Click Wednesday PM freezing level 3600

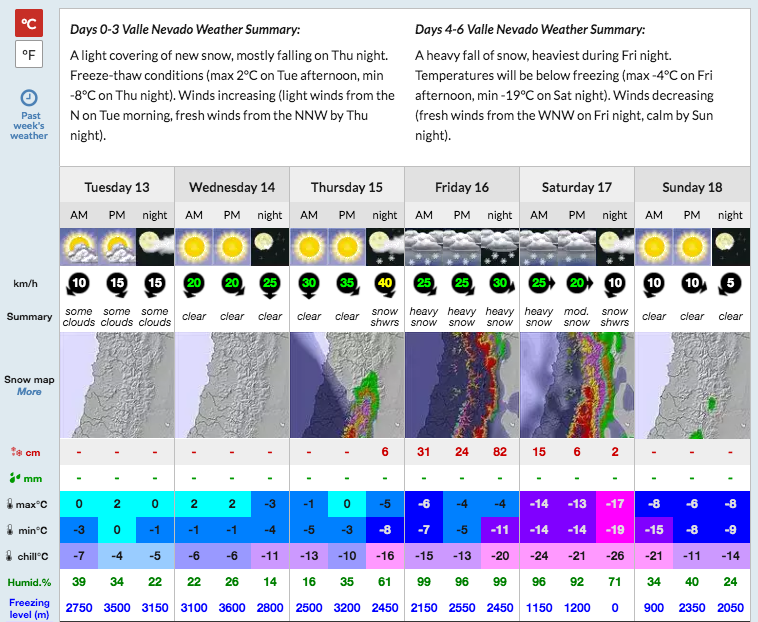(x=232, y=608)
